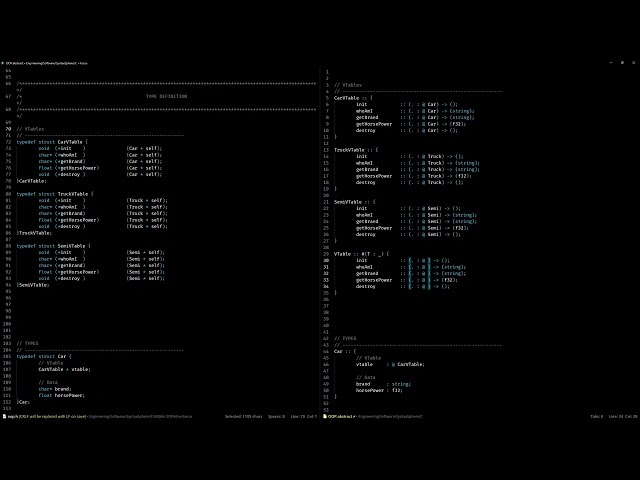This screenshot has width=640, height=480.
Task: Click 'Car :: {' line in right pane
Action: pos(345,351)
